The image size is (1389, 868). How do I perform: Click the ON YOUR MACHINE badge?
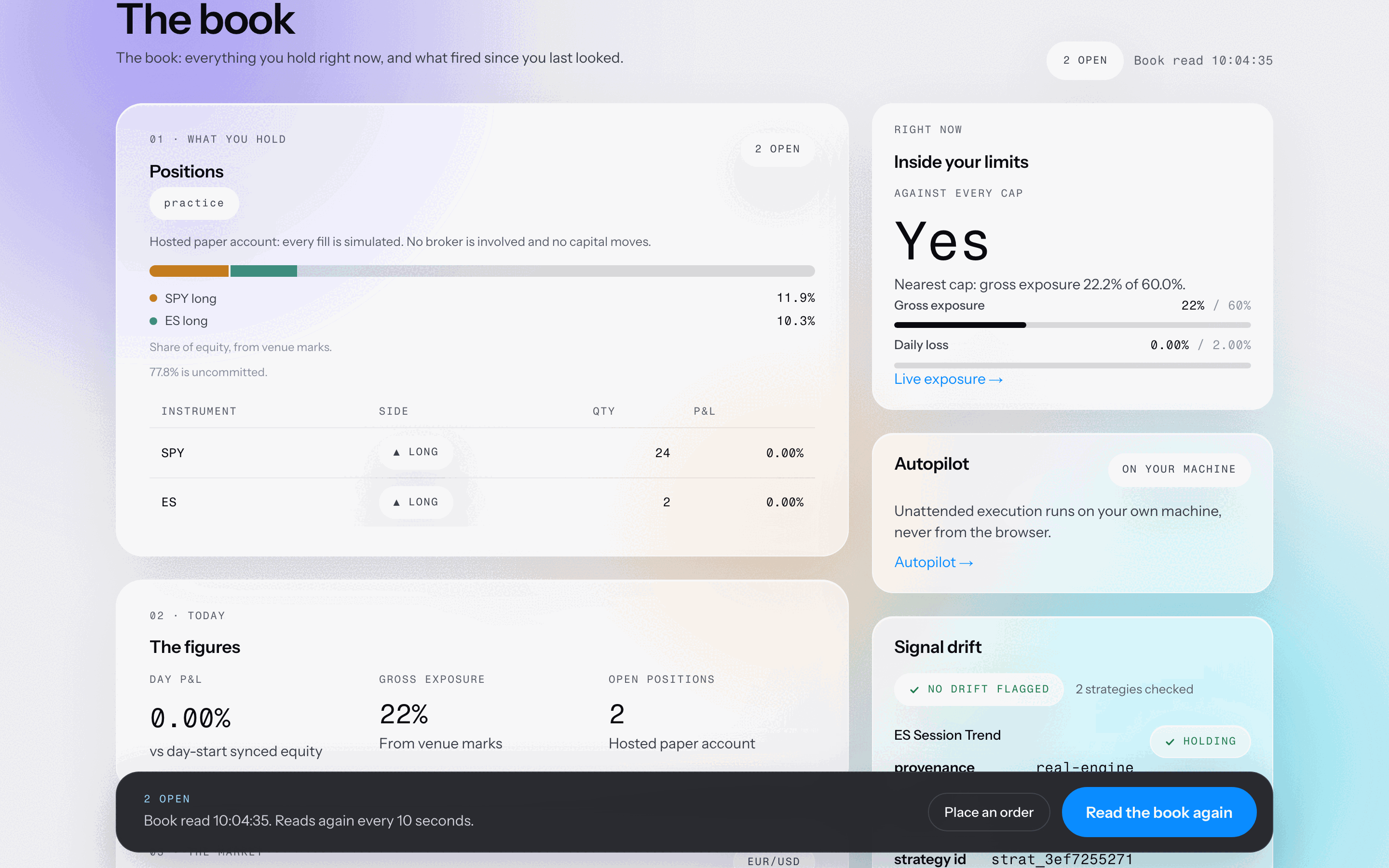click(1179, 470)
